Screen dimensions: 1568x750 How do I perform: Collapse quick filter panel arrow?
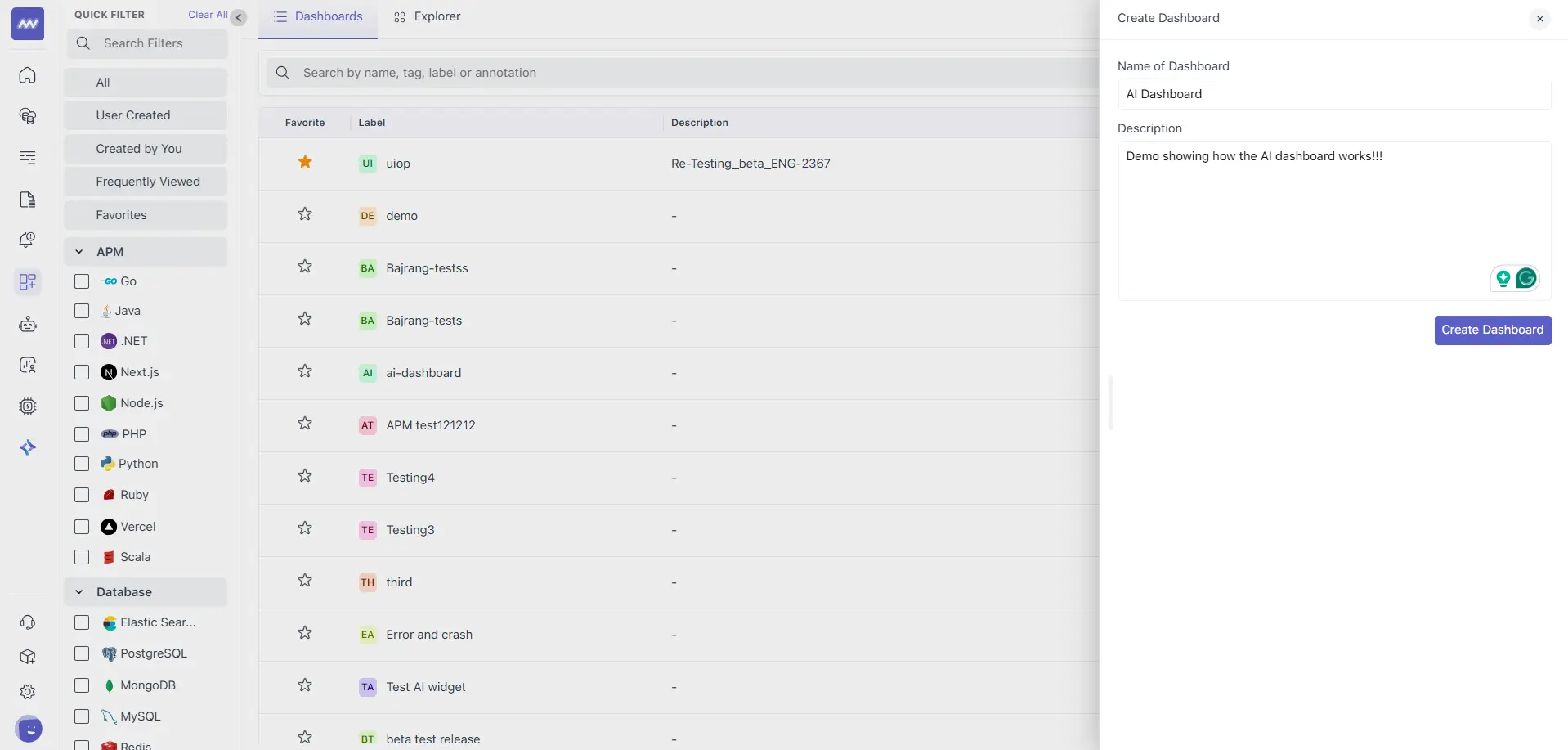click(x=239, y=17)
